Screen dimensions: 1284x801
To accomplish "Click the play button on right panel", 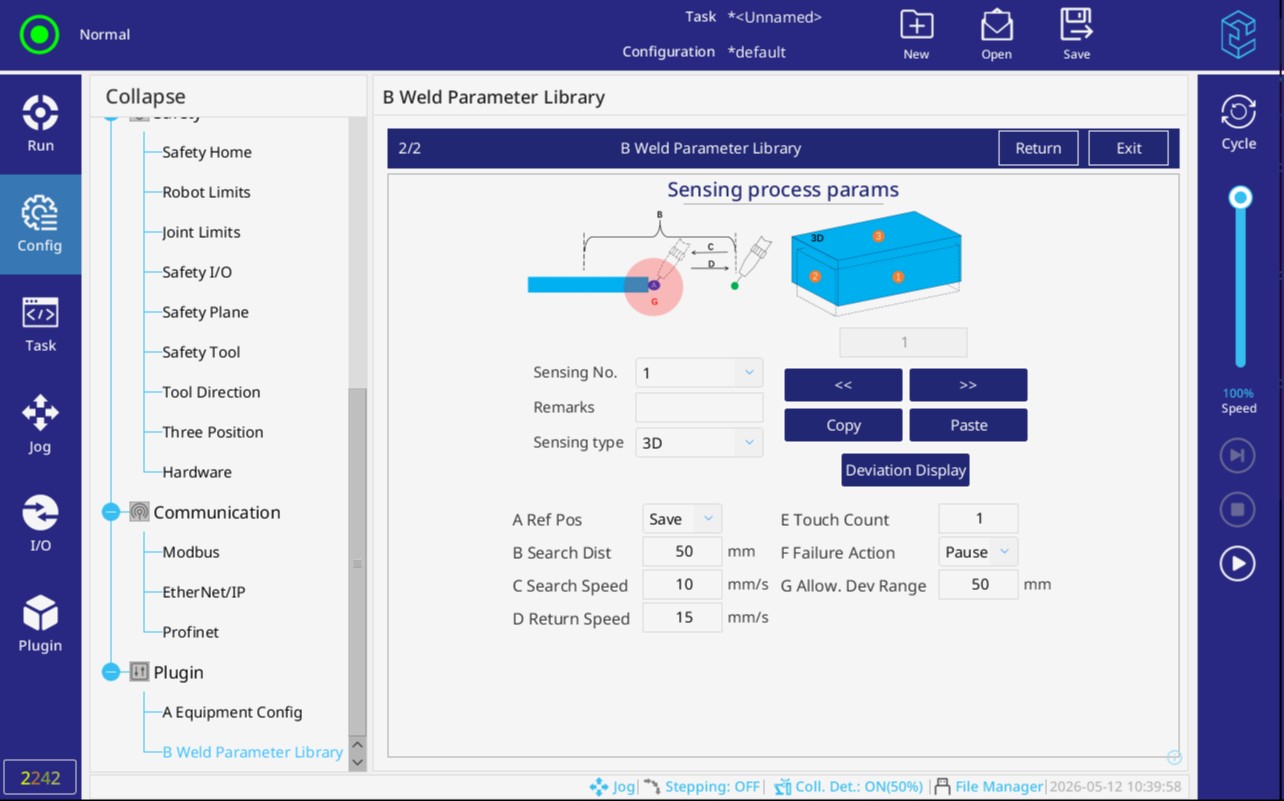I will tap(1237, 564).
